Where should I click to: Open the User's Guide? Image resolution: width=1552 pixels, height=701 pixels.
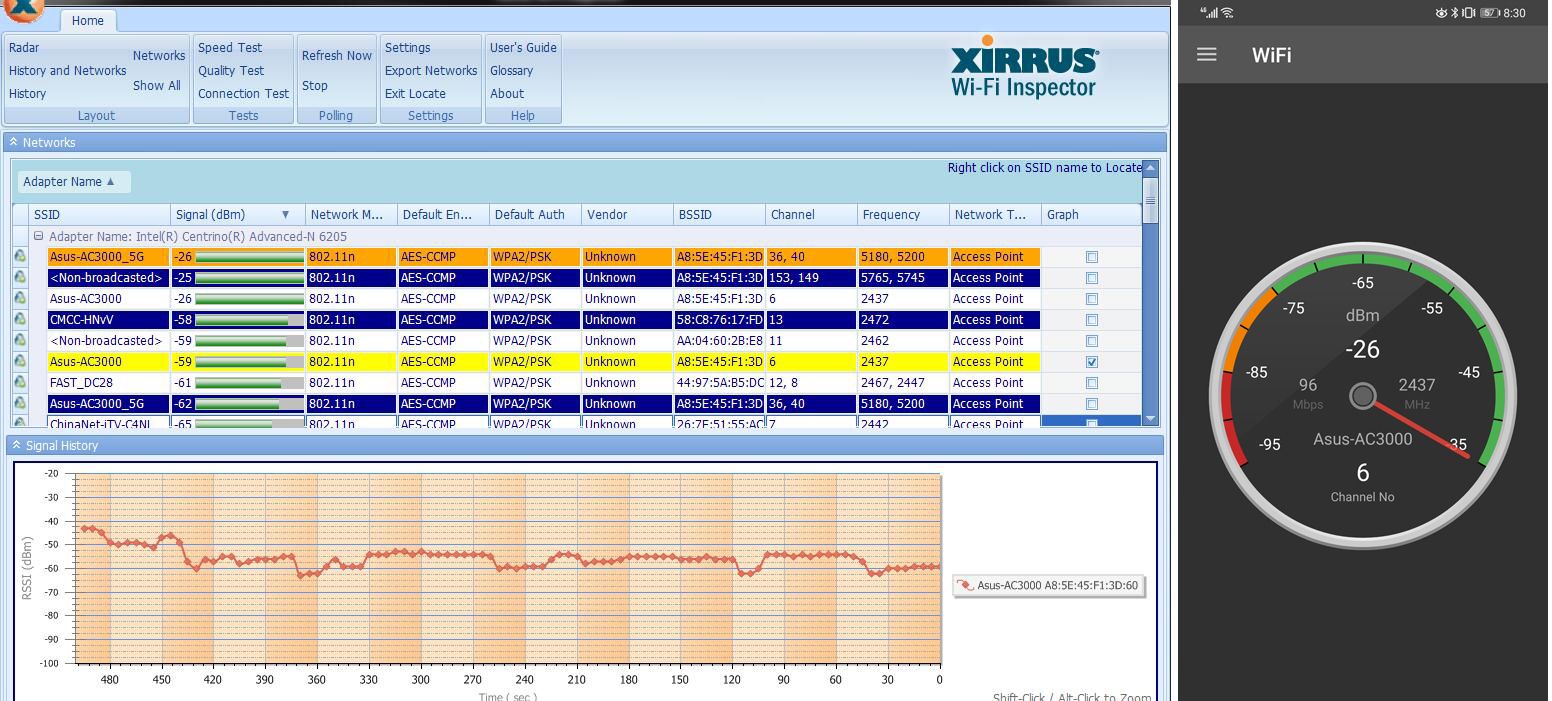coord(523,48)
